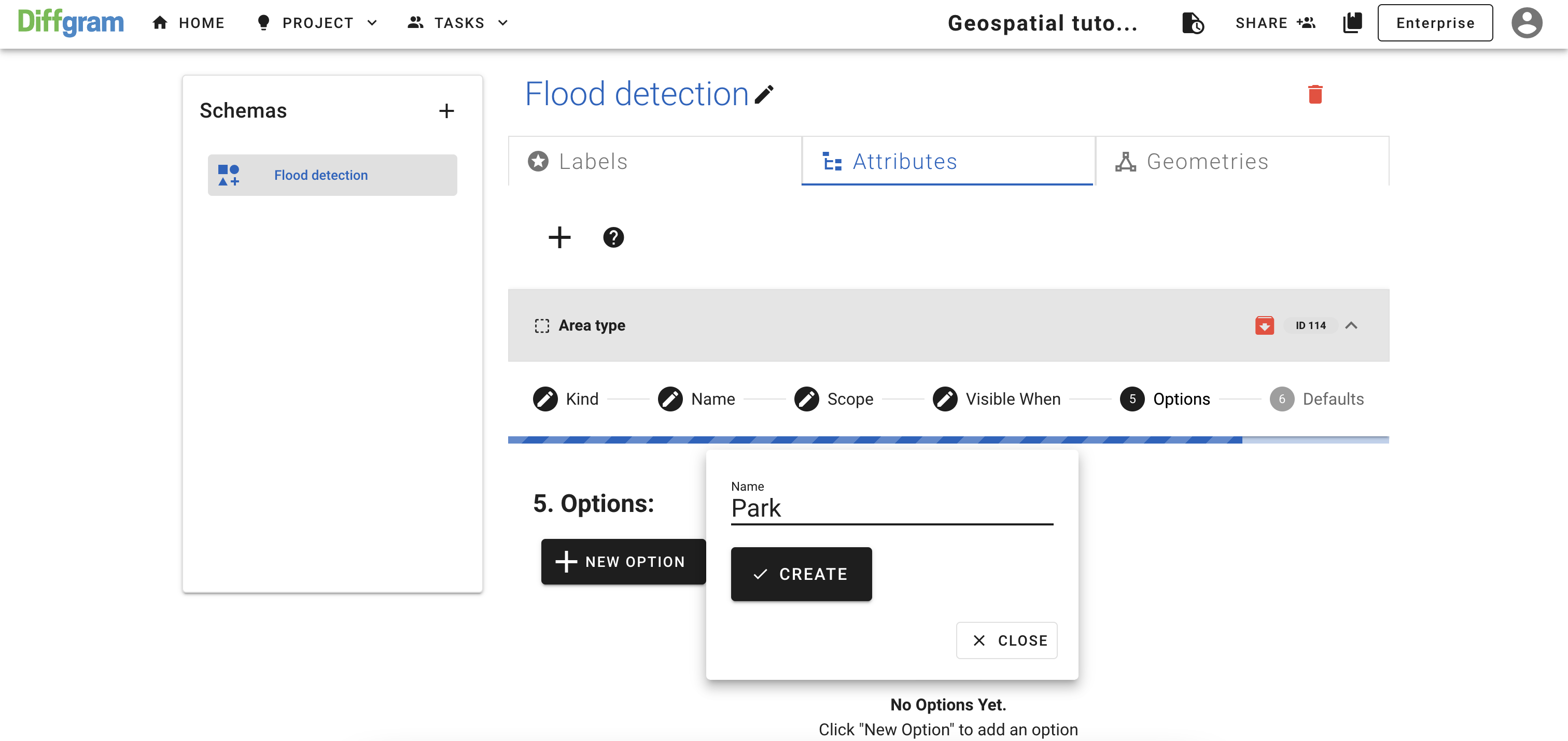Collapse the Area type attribute section
Image resolution: width=1568 pixels, height=741 pixels.
point(1351,325)
